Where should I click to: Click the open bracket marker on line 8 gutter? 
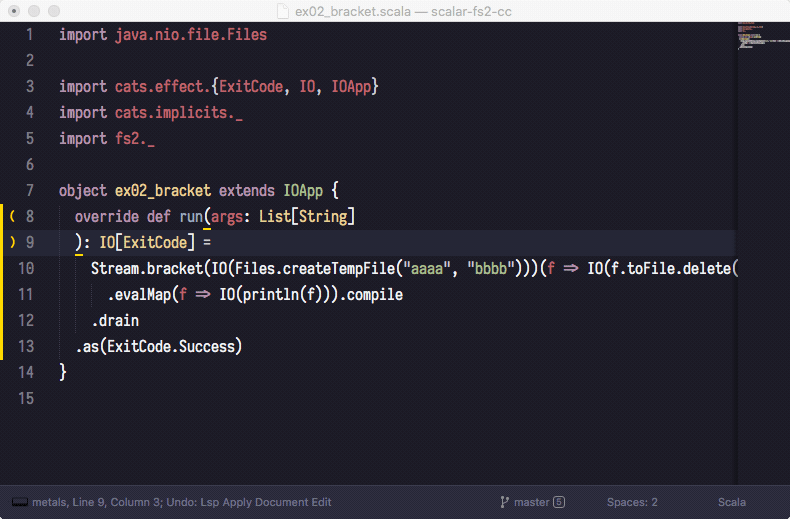[x=12, y=216]
